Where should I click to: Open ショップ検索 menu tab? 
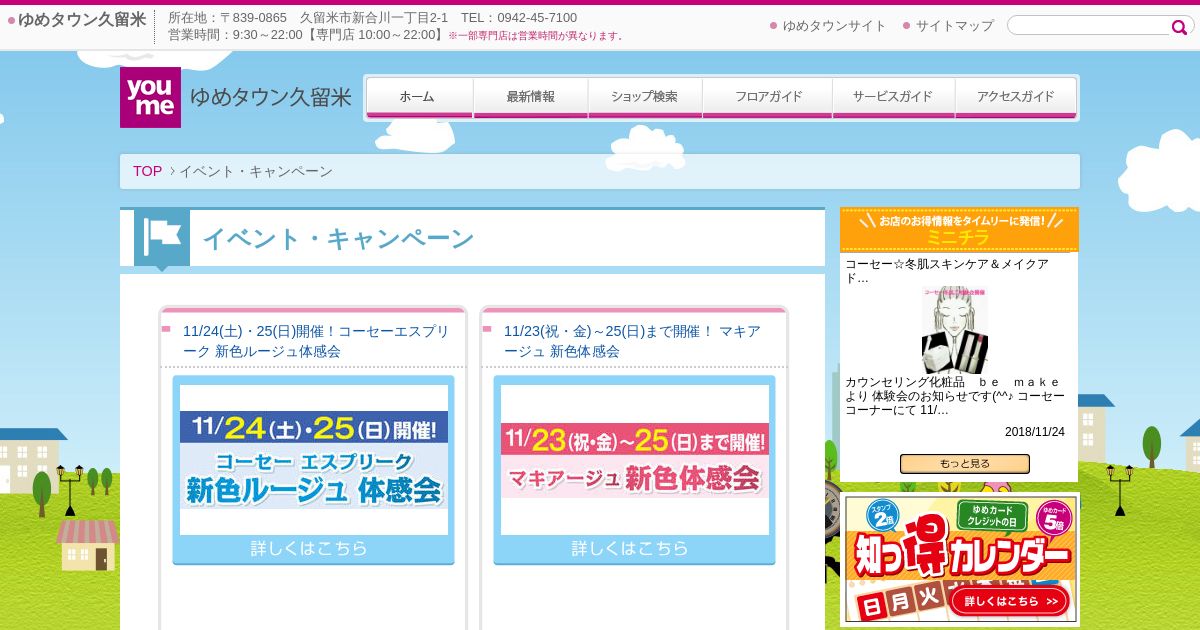[x=645, y=97]
